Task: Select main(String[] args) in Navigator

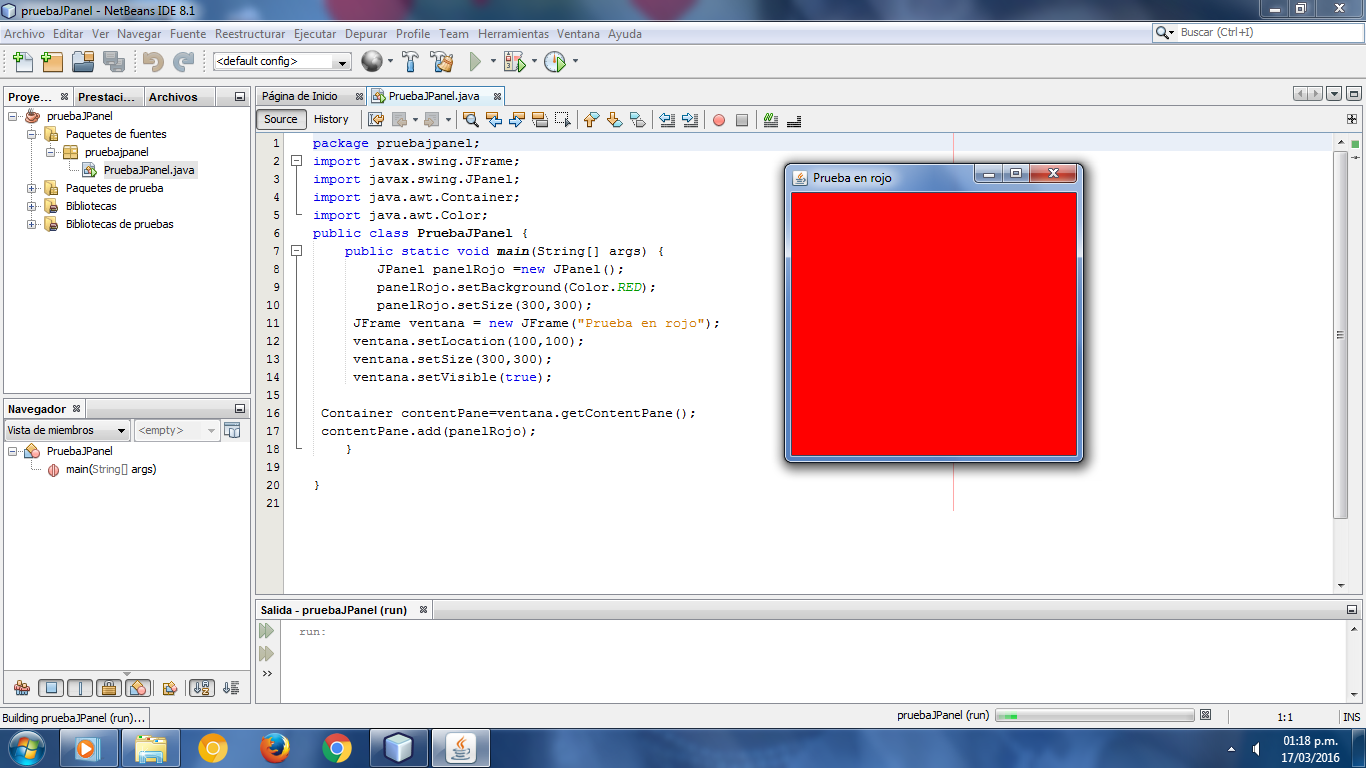Action: (111, 469)
